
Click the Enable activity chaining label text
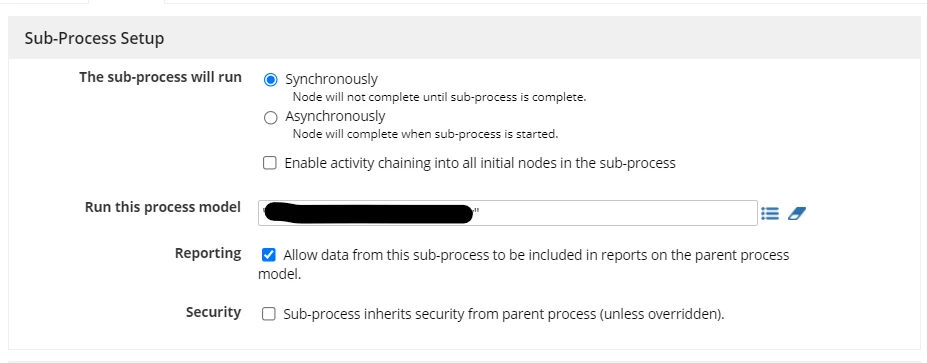480,163
